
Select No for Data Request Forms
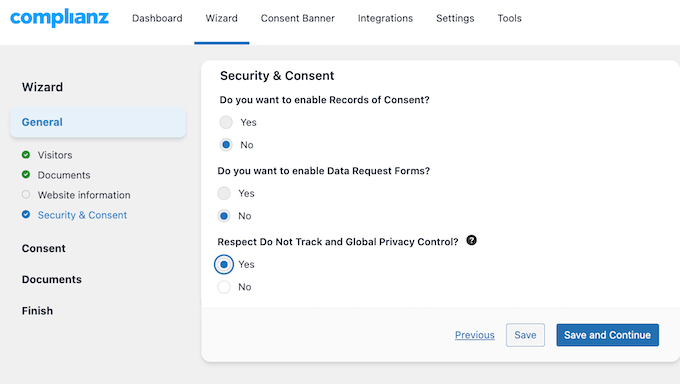pos(224,216)
